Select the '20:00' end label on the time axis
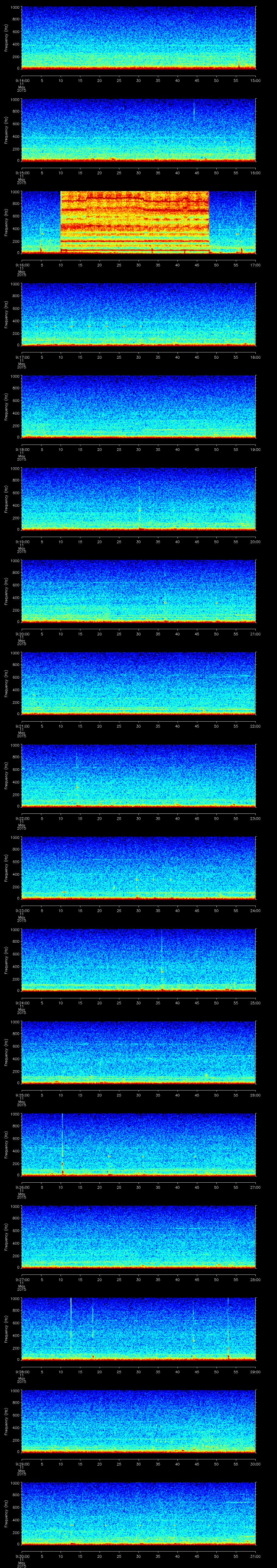This screenshot has width=277, height=1568. tap(256, 542)
